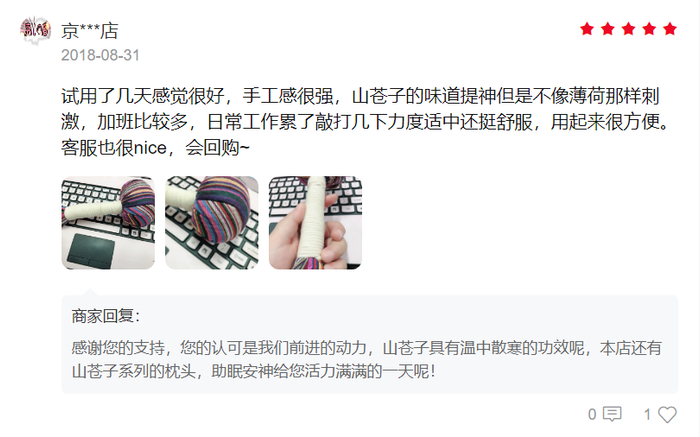Click the comment count number 0
Screen dimensions: 700x437
(x=592, y=415)
